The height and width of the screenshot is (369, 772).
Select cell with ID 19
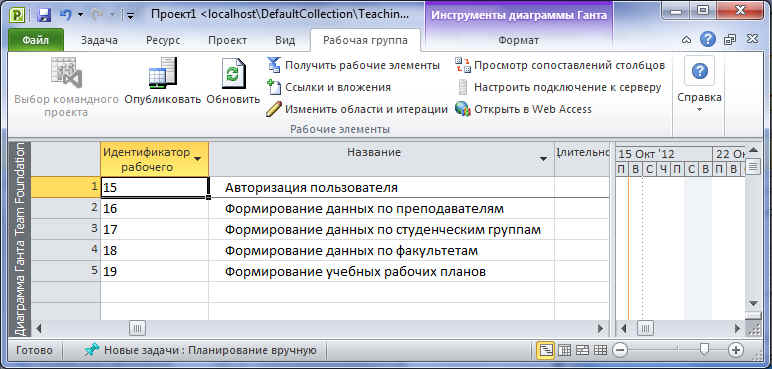(155, 271)
